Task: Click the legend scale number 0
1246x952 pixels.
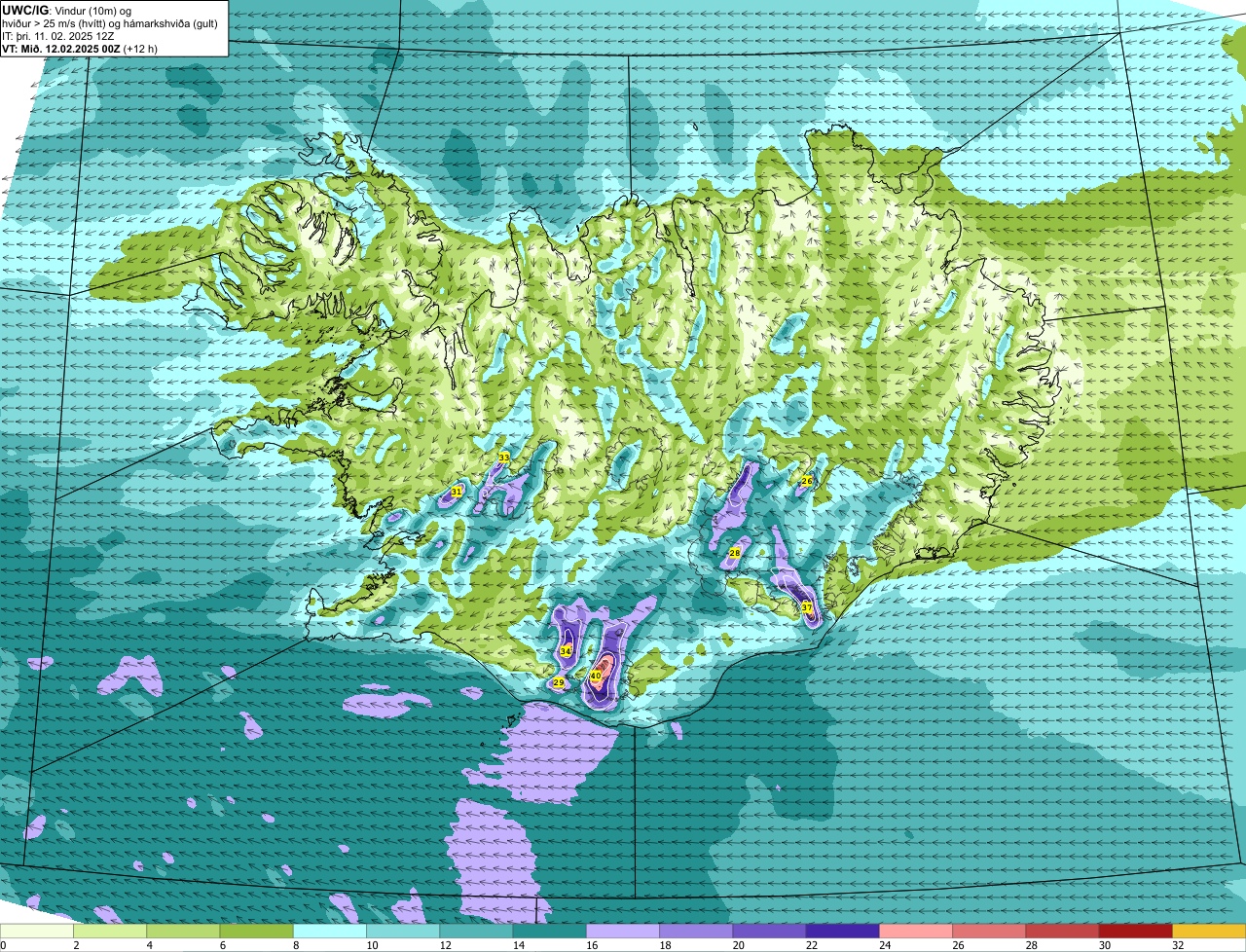Action: (3, 945)
